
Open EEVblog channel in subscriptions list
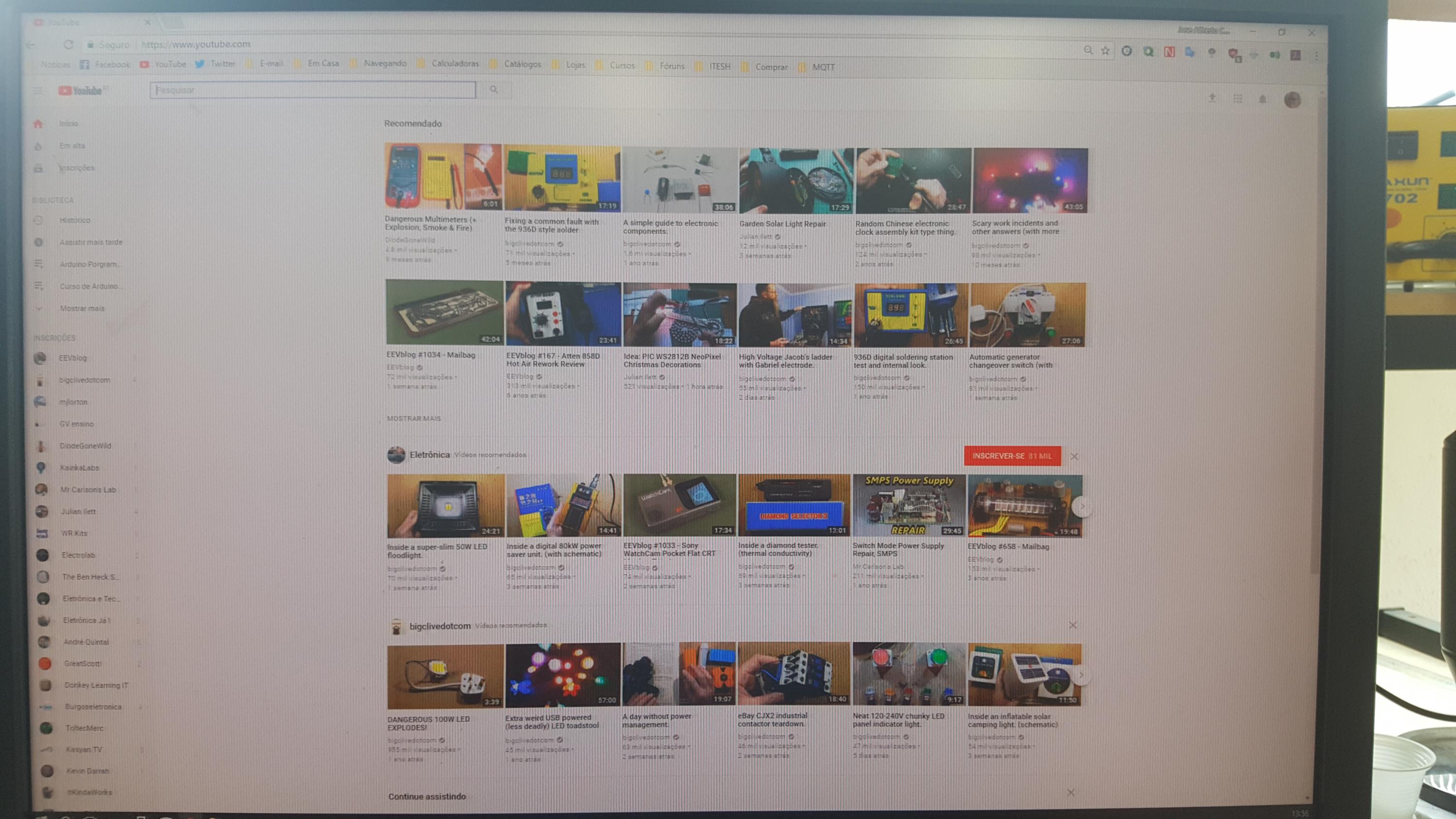pos(72,359)
